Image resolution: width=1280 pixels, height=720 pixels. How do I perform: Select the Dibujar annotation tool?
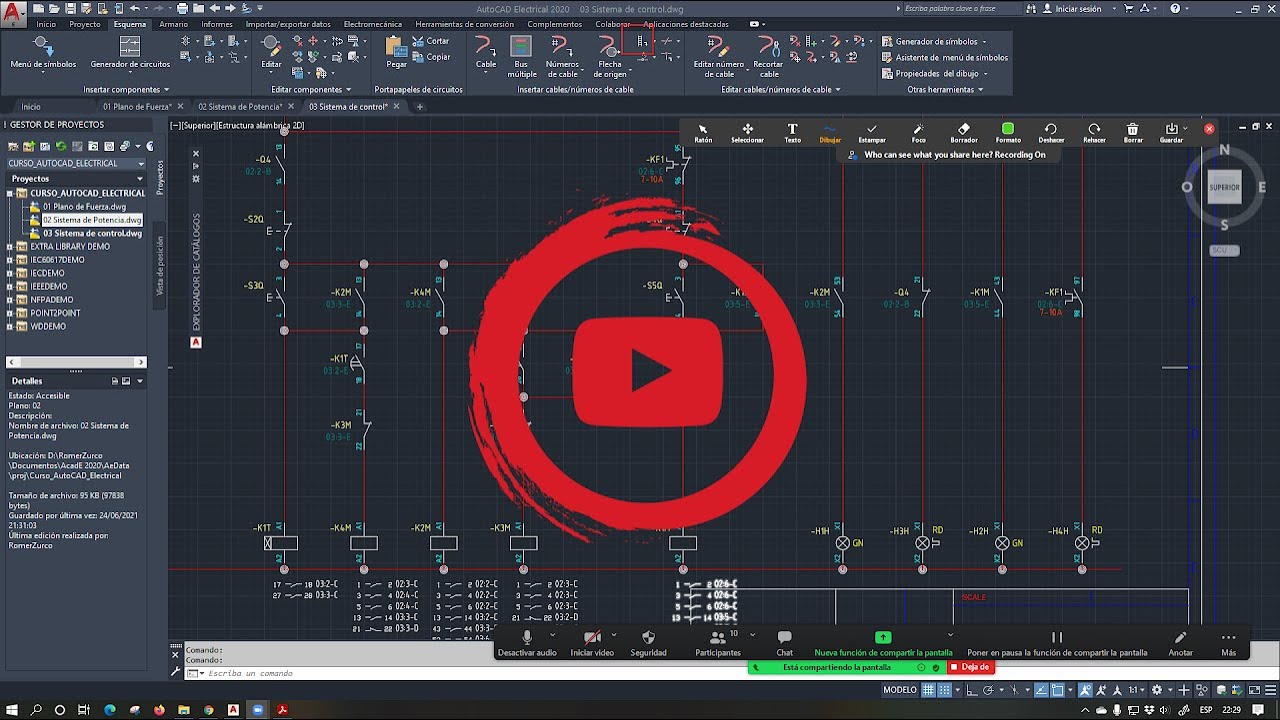coord(830,133)
